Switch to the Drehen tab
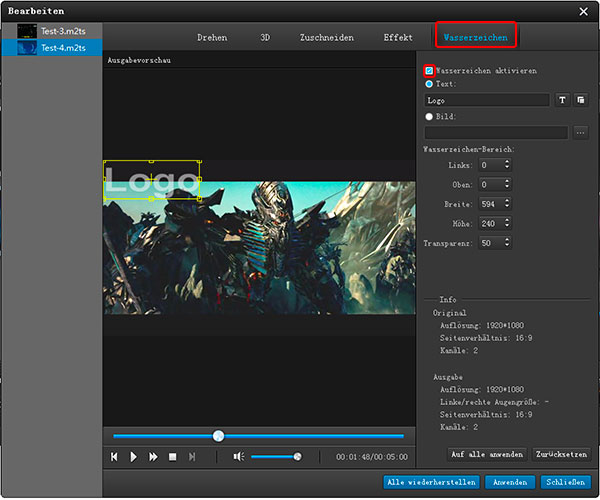Viewport: 600px width, 500px height. [212, 37]
